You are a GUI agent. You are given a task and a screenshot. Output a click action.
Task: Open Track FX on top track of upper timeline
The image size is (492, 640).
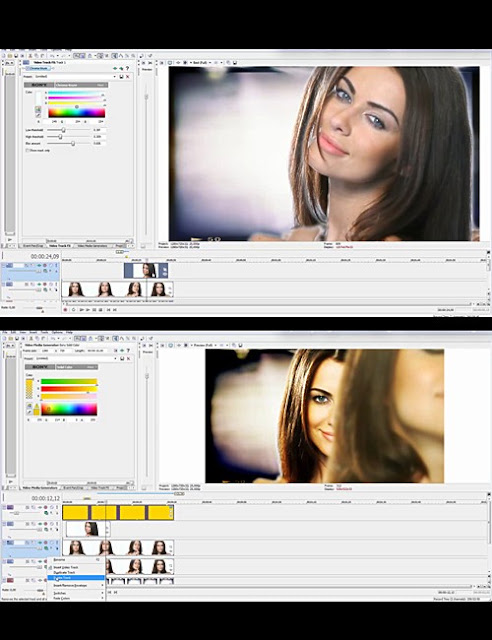[x=39, y=266]
